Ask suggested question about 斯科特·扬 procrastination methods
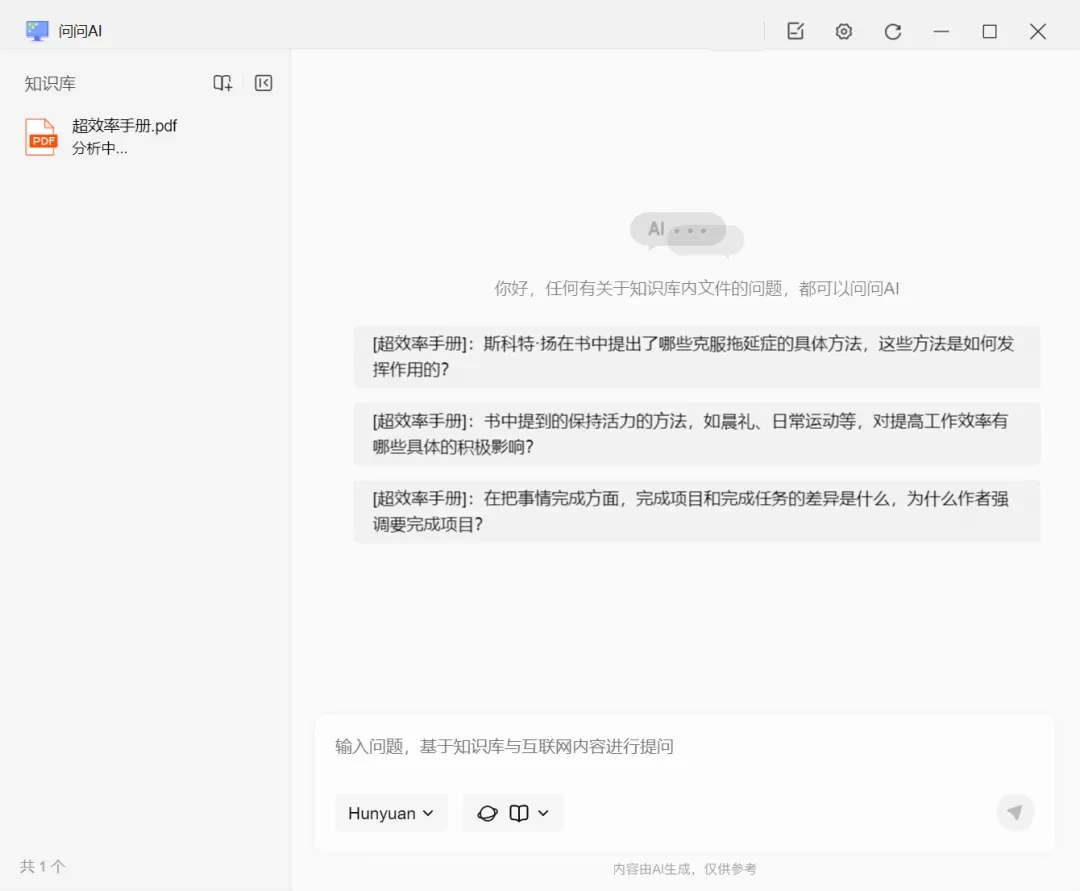Viewport: 1080px width, 891px height. point(696,357)
